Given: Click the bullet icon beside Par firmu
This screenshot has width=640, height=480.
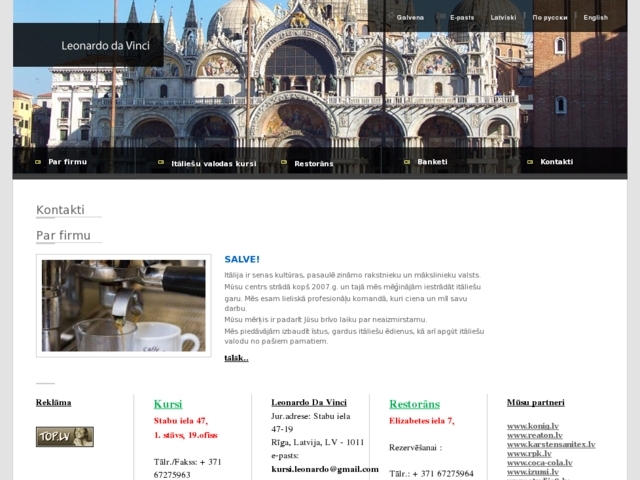Looking at the screenshot, I should pos(38,162).
